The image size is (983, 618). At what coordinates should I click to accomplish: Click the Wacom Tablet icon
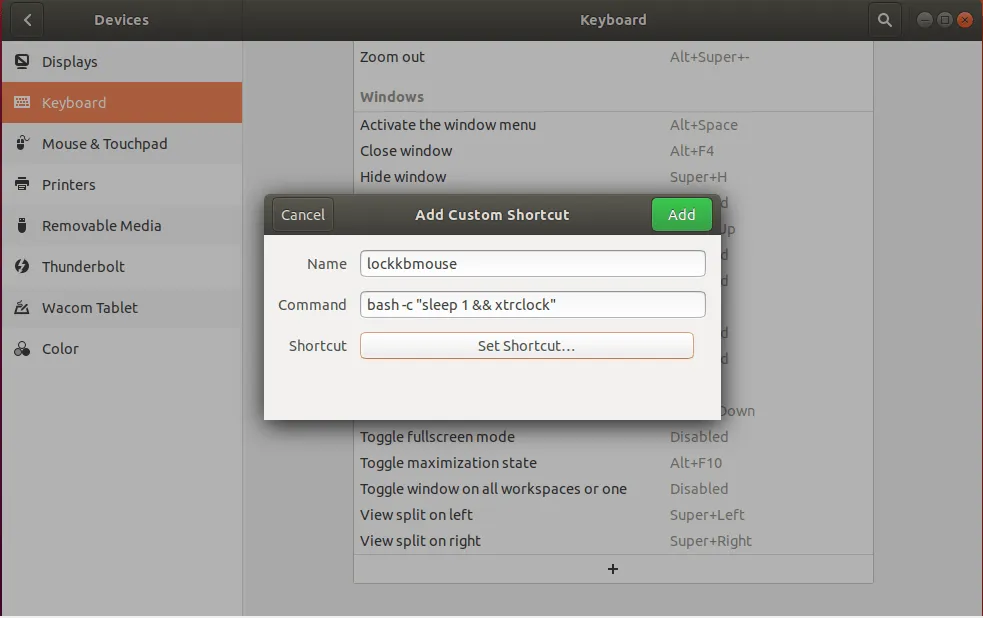coord(22,308)
